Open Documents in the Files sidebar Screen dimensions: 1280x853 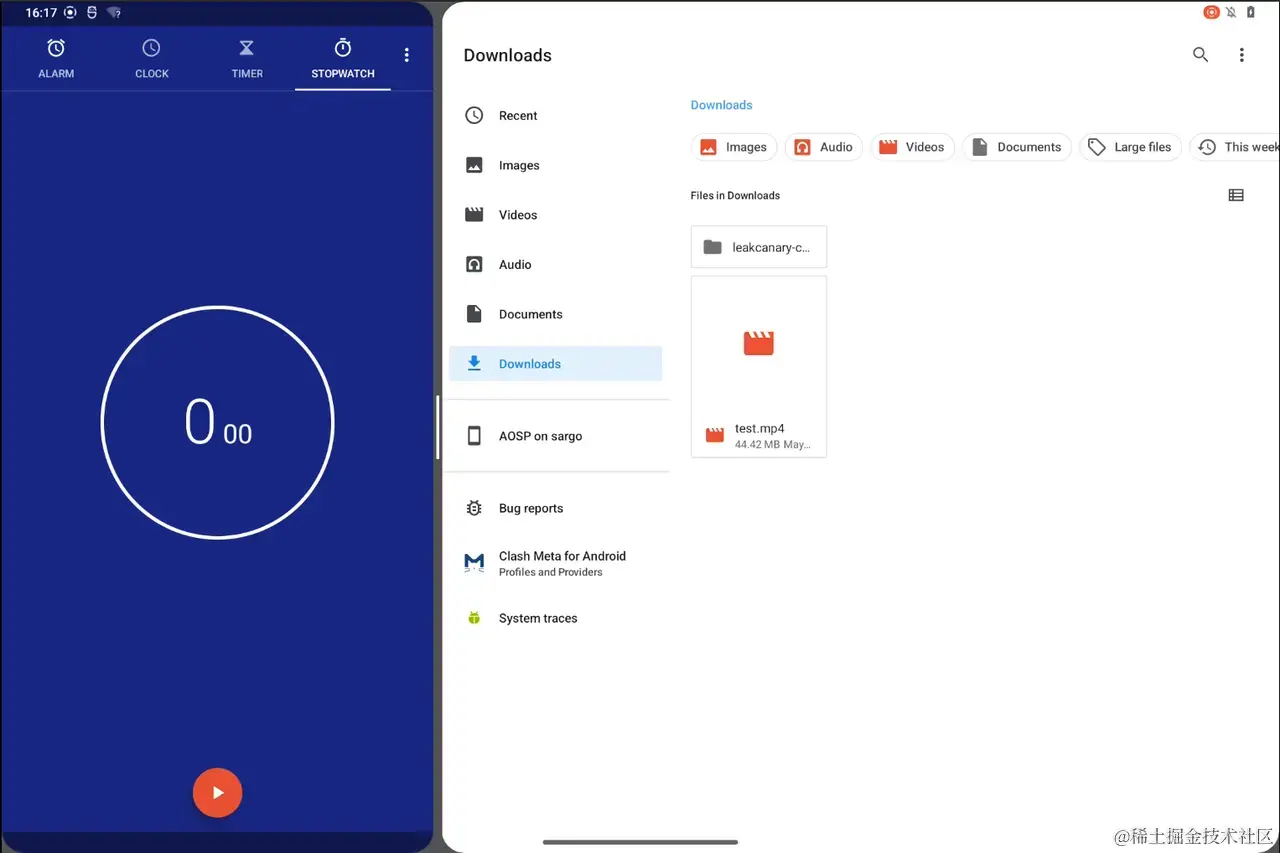pos(555,314)
